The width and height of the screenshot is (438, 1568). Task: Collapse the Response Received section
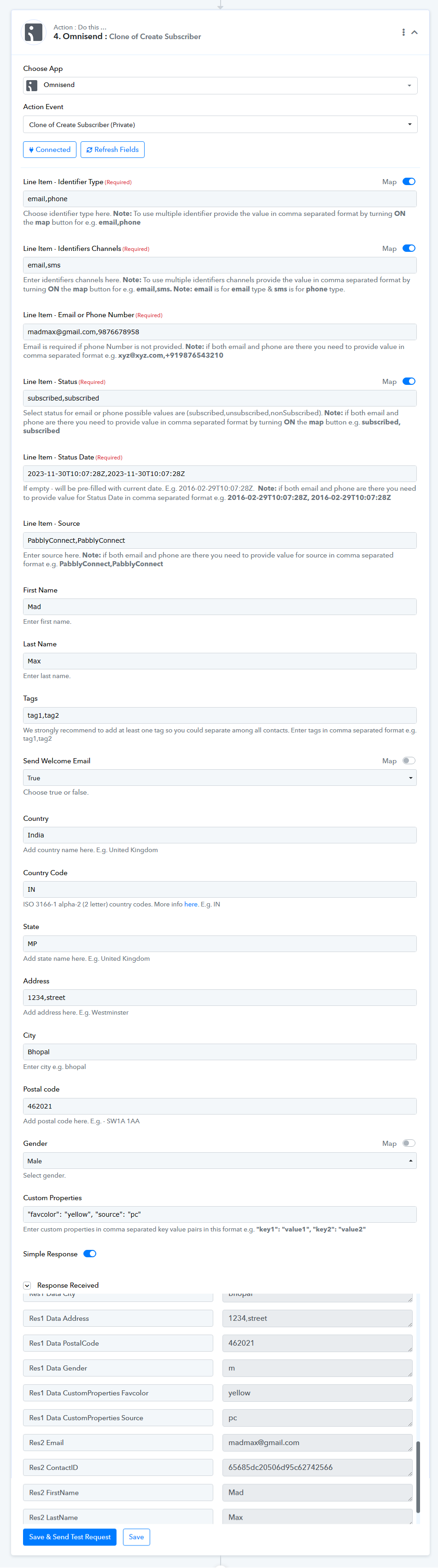coord(28,1285)
